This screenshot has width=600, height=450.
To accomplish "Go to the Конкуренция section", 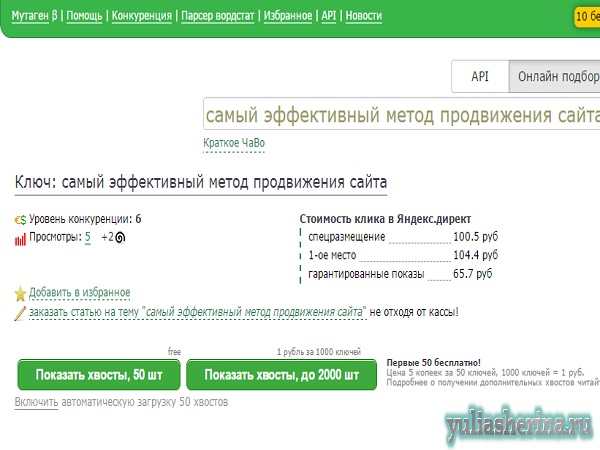I will click(142, 16).
